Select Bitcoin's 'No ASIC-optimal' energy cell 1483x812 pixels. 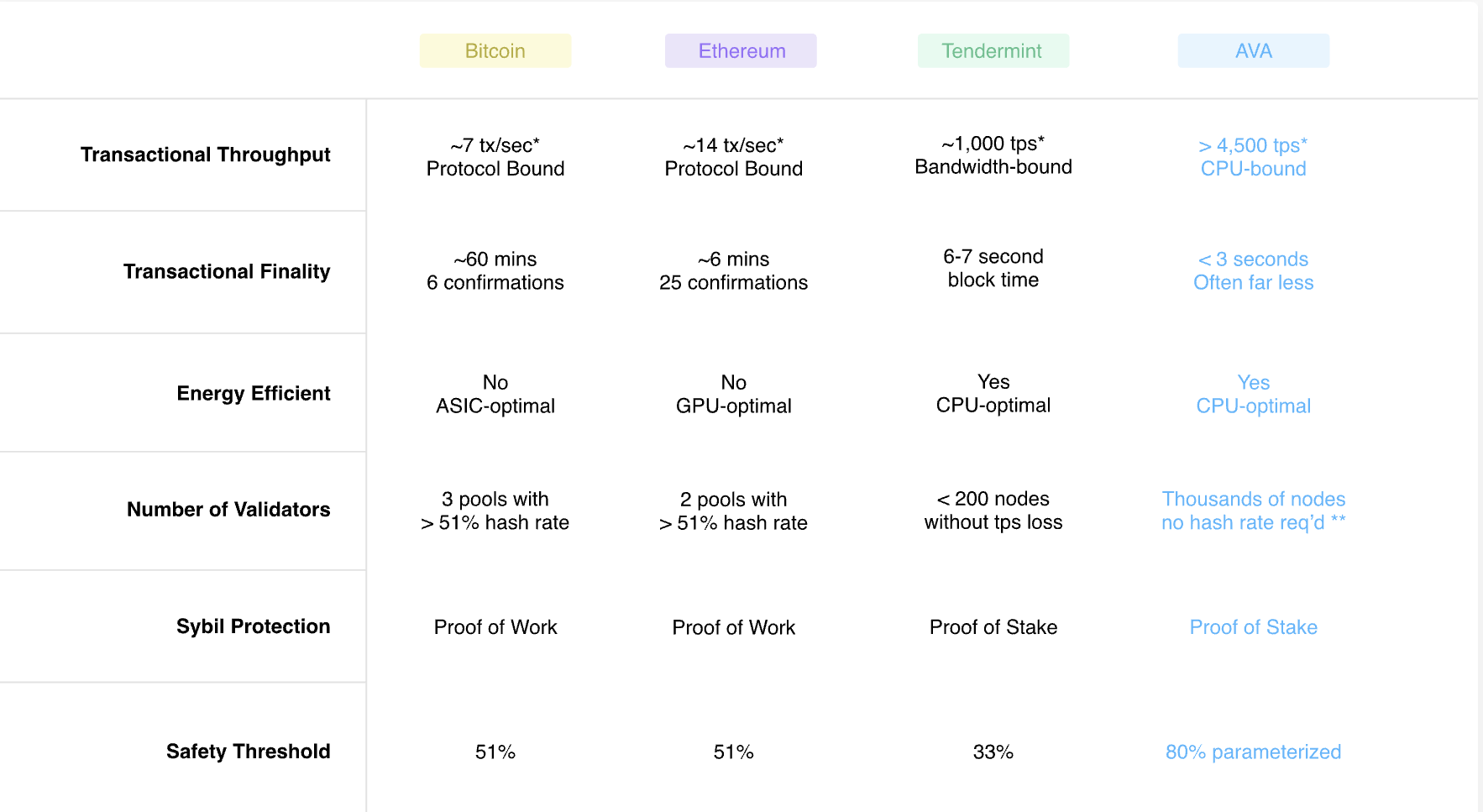495,394
